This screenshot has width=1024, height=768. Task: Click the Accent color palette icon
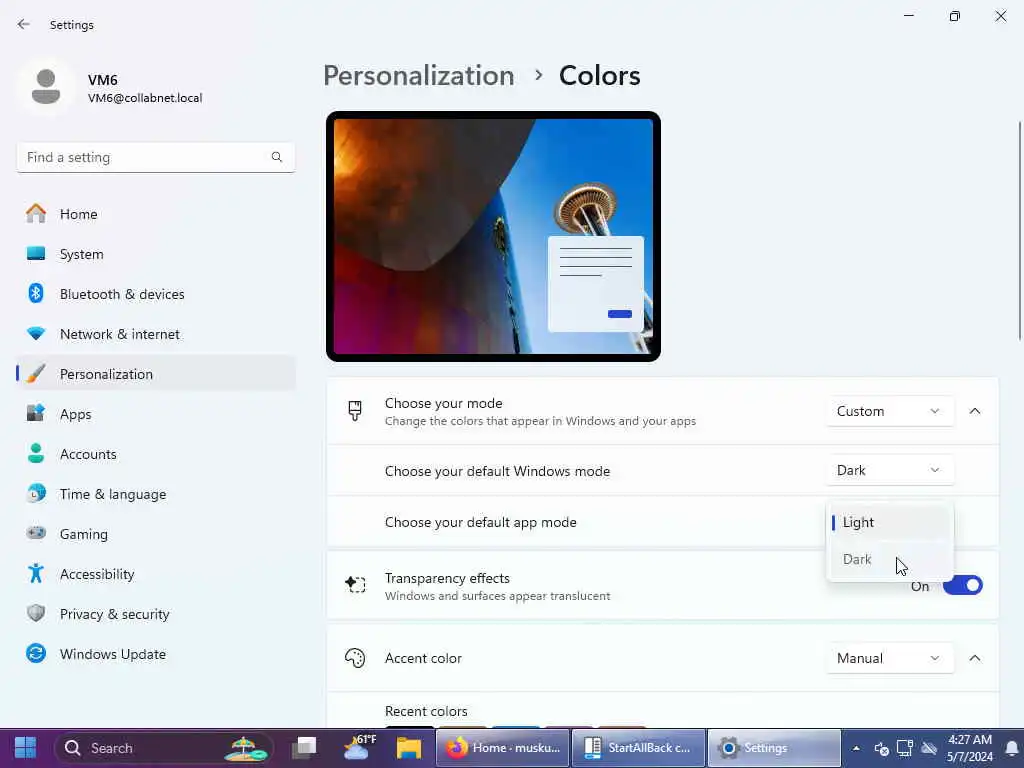tap(355, 658)
